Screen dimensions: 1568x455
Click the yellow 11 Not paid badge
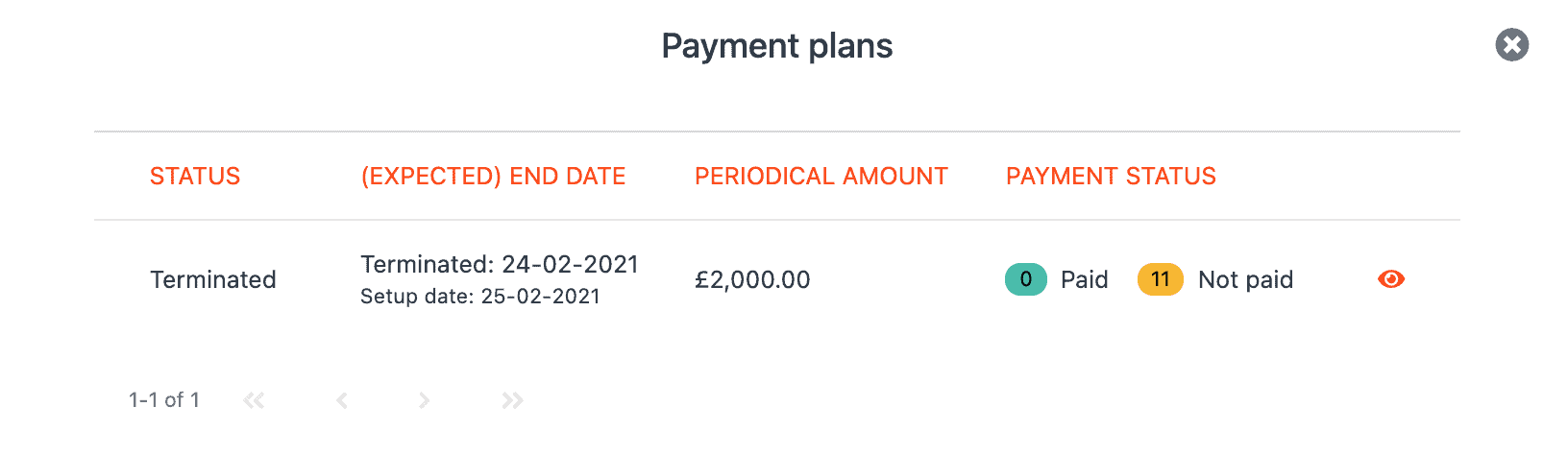pos(1161,279)
